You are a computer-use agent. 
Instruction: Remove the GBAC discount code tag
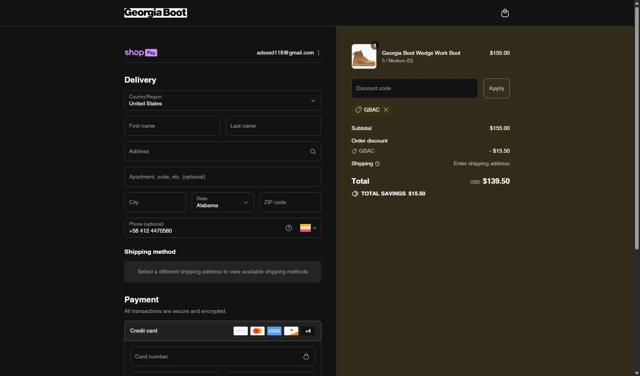pyautogui.click(x=386, y=110)
